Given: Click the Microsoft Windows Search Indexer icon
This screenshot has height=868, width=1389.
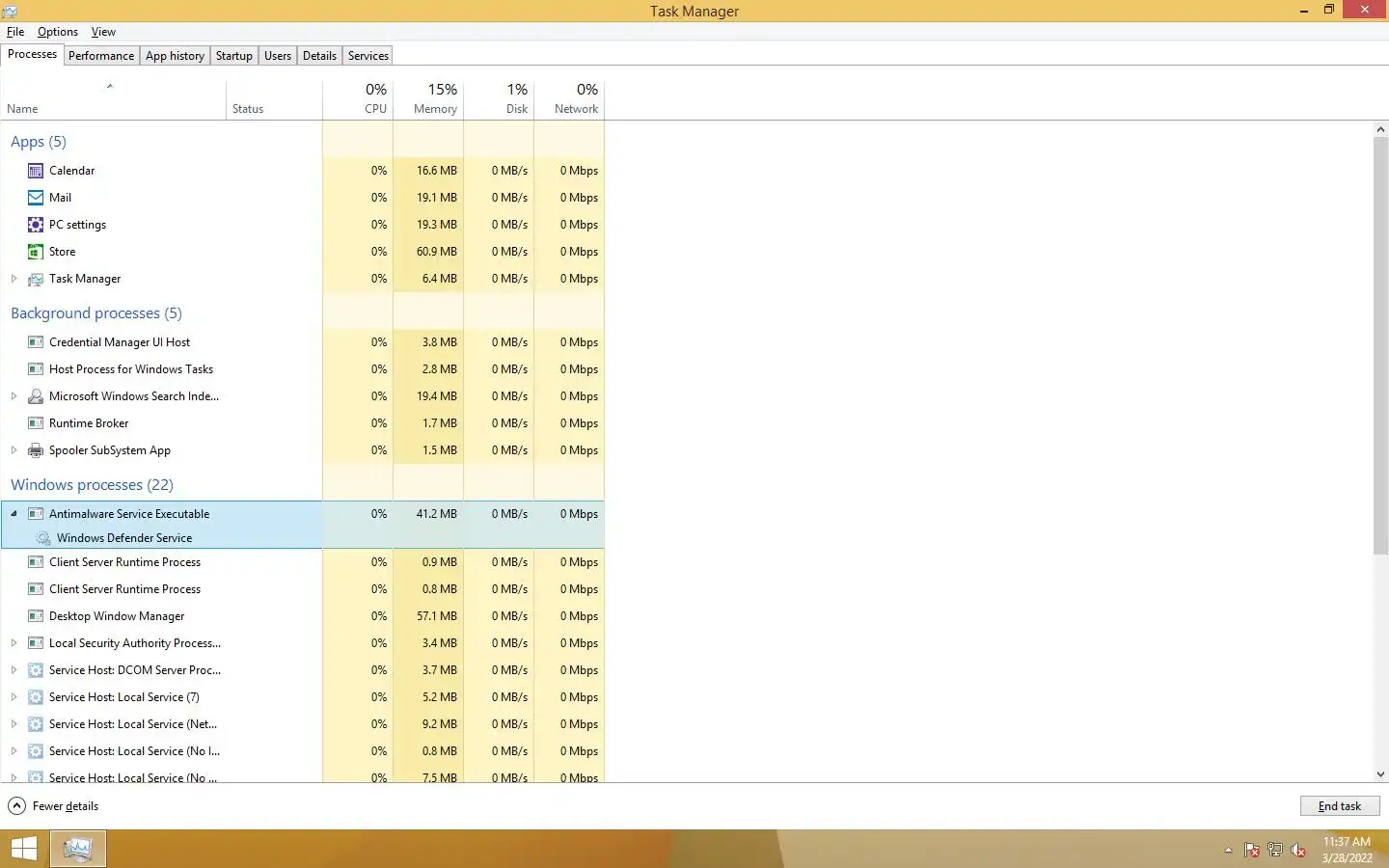Looking at the screenshot, I should [36, 396].
